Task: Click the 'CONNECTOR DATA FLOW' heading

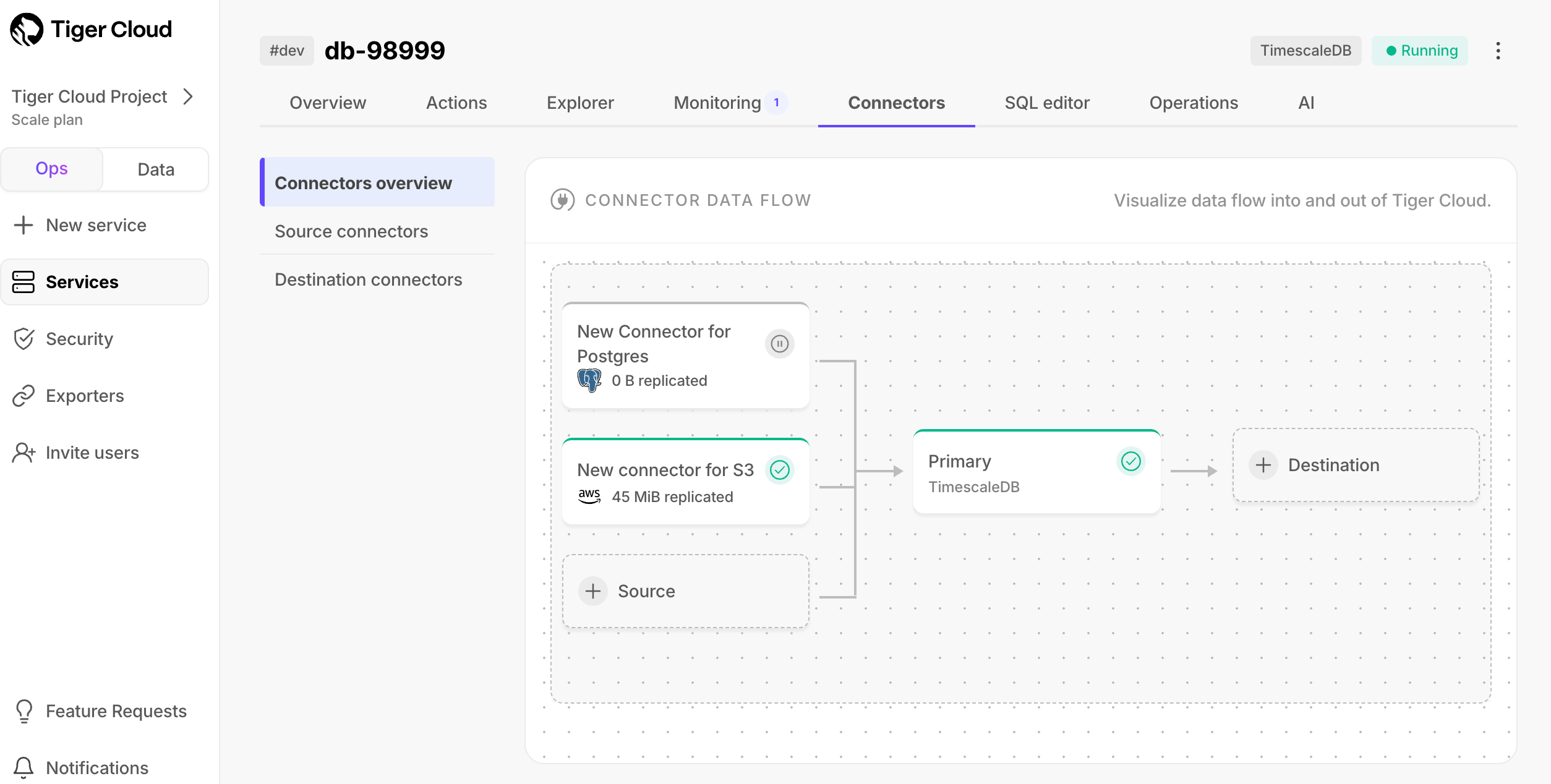Action: [698, 200]
